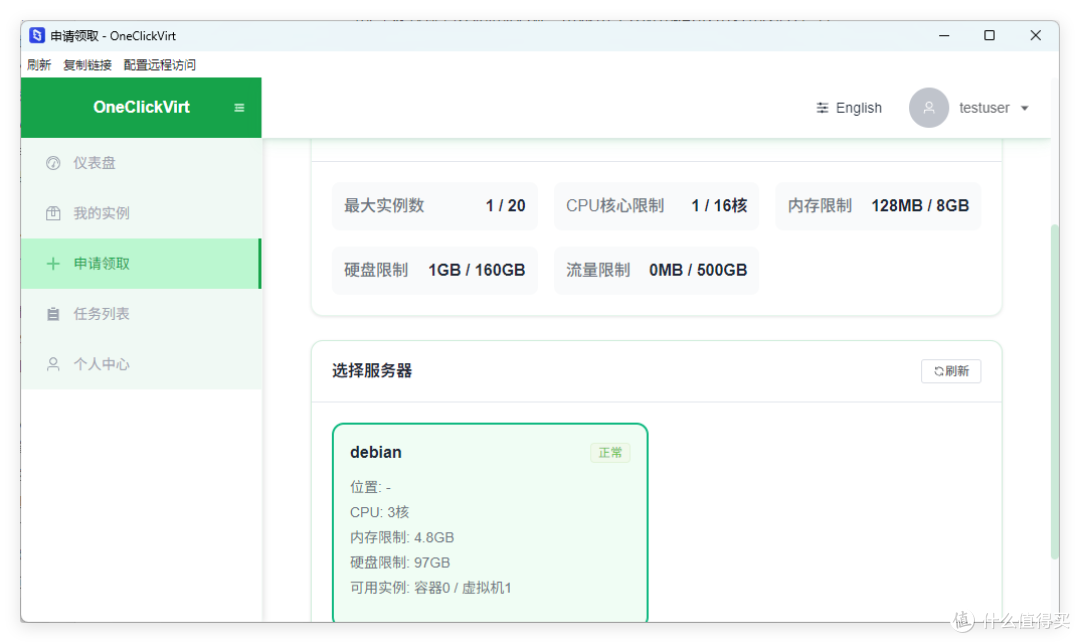Maximize the OneClickVirt window
This screenshot has height=643, width=1080.
[x=989, y=35]
